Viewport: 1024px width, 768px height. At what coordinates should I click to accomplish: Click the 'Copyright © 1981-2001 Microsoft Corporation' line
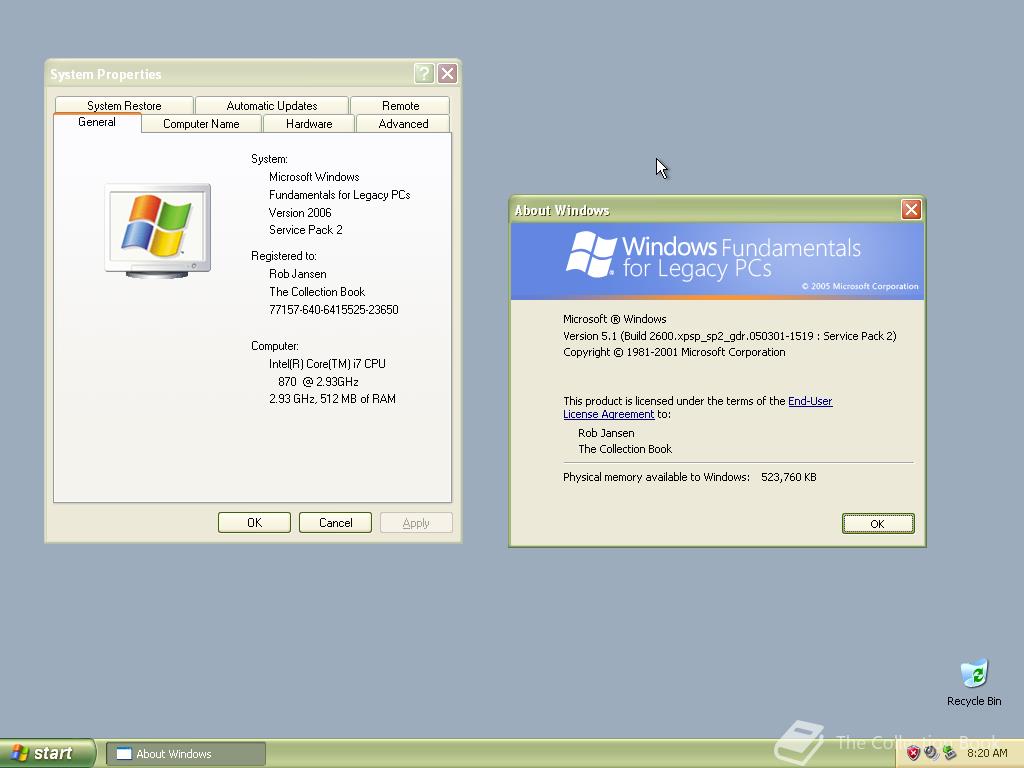pos(674,352)
